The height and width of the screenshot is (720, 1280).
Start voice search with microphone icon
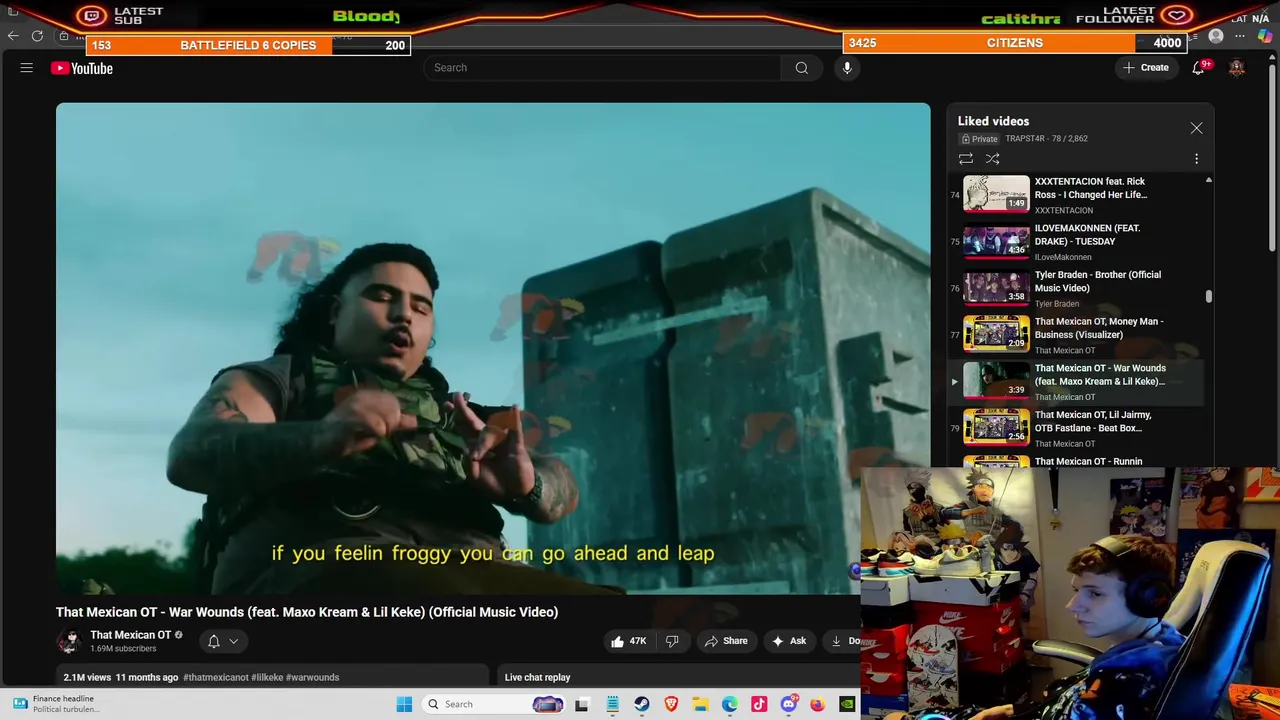click(x=847, y=68)
